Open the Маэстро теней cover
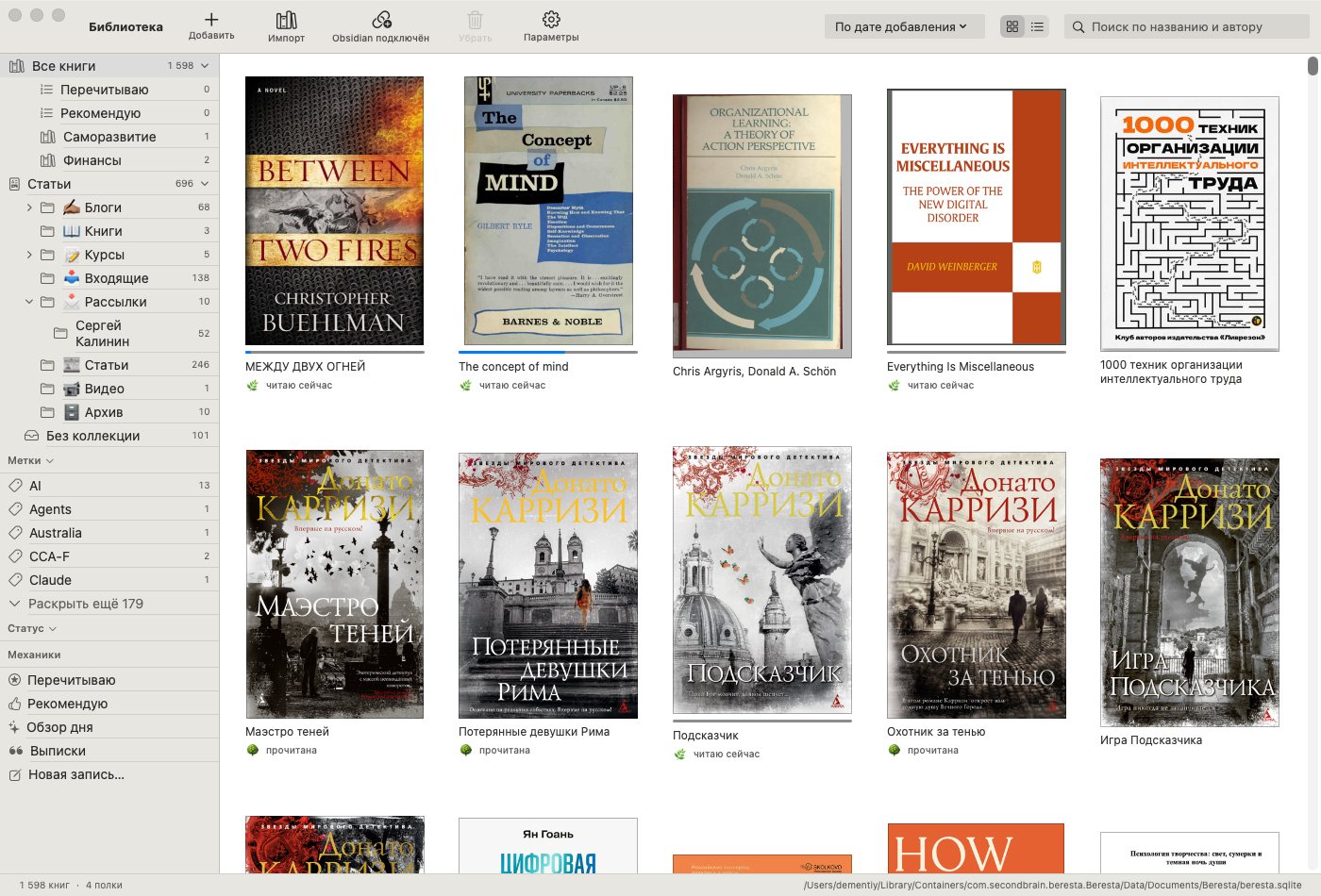This screenshot has height=896, width=1321. click(334, 585)
